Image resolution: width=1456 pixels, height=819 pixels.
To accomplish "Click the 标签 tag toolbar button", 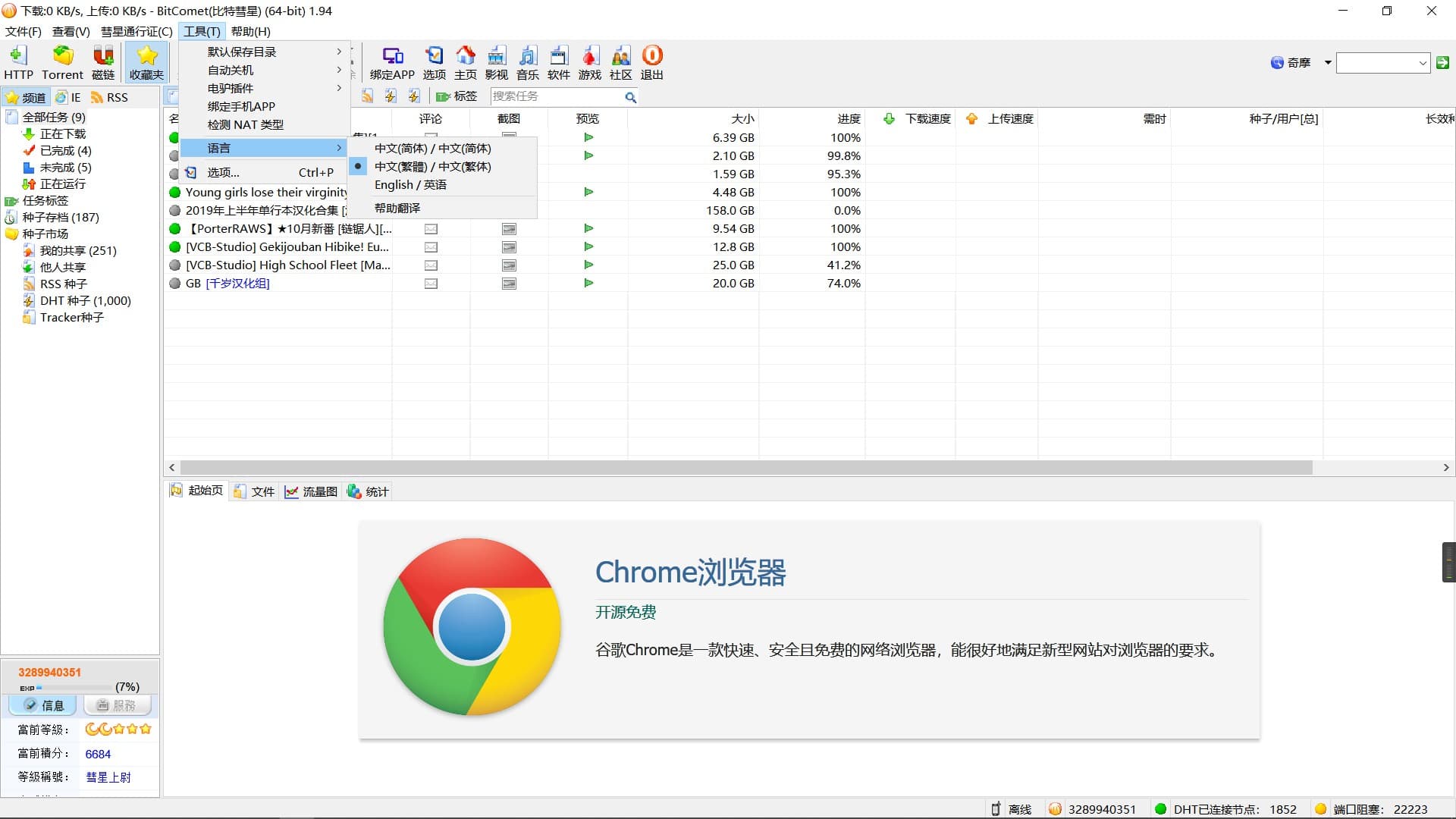I will click(457, 96).
